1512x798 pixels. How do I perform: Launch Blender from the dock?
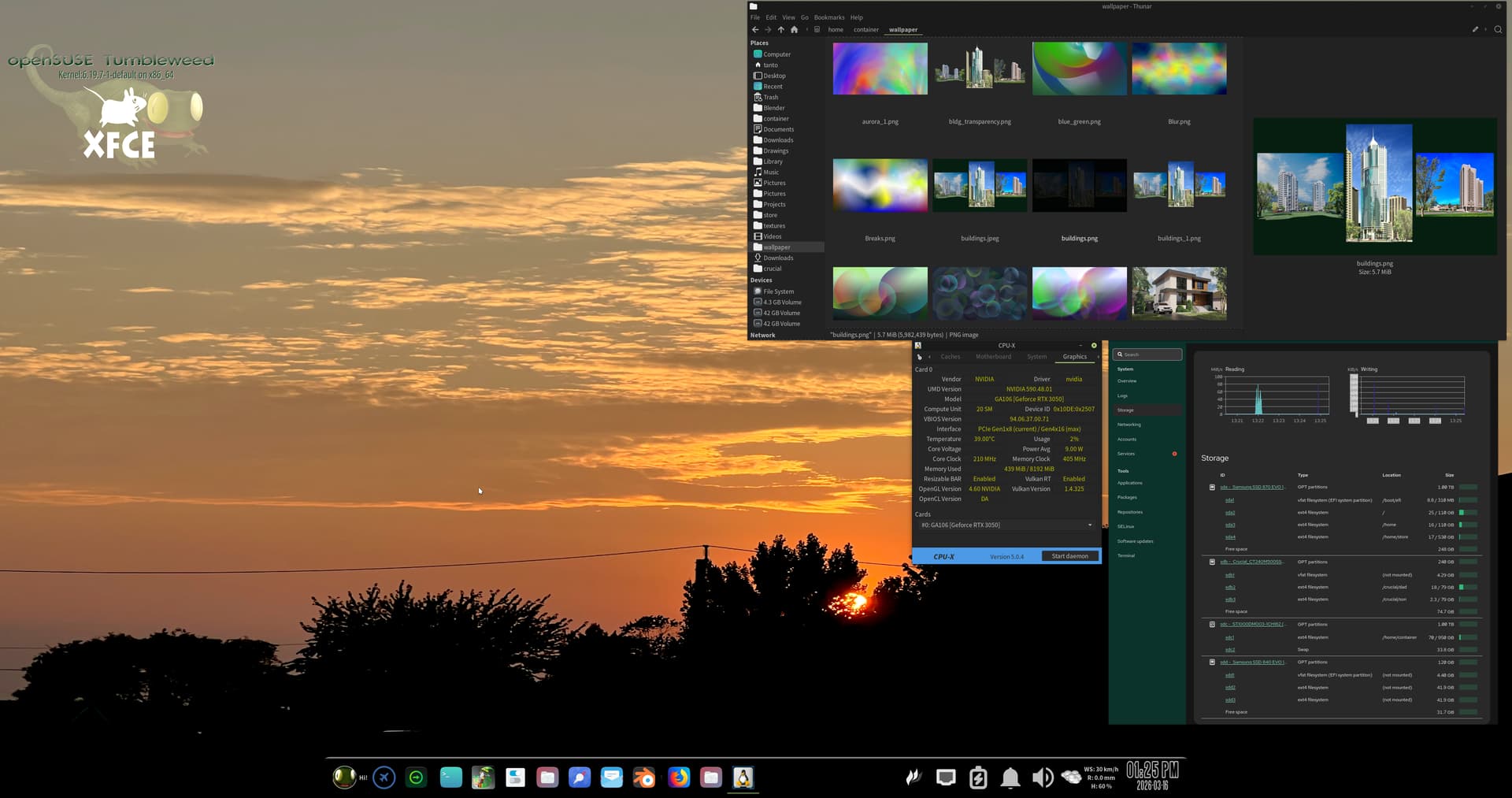[x=645, y=778]
